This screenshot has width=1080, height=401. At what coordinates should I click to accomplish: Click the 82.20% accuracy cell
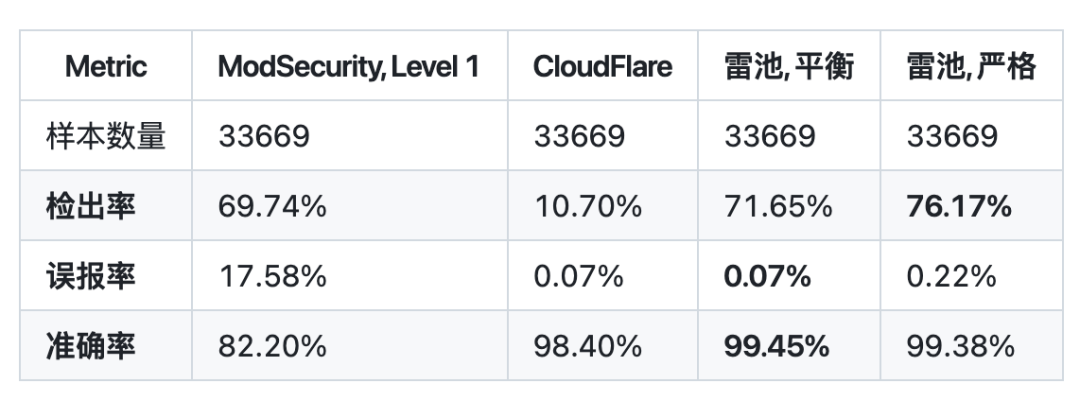pos(272,346)
